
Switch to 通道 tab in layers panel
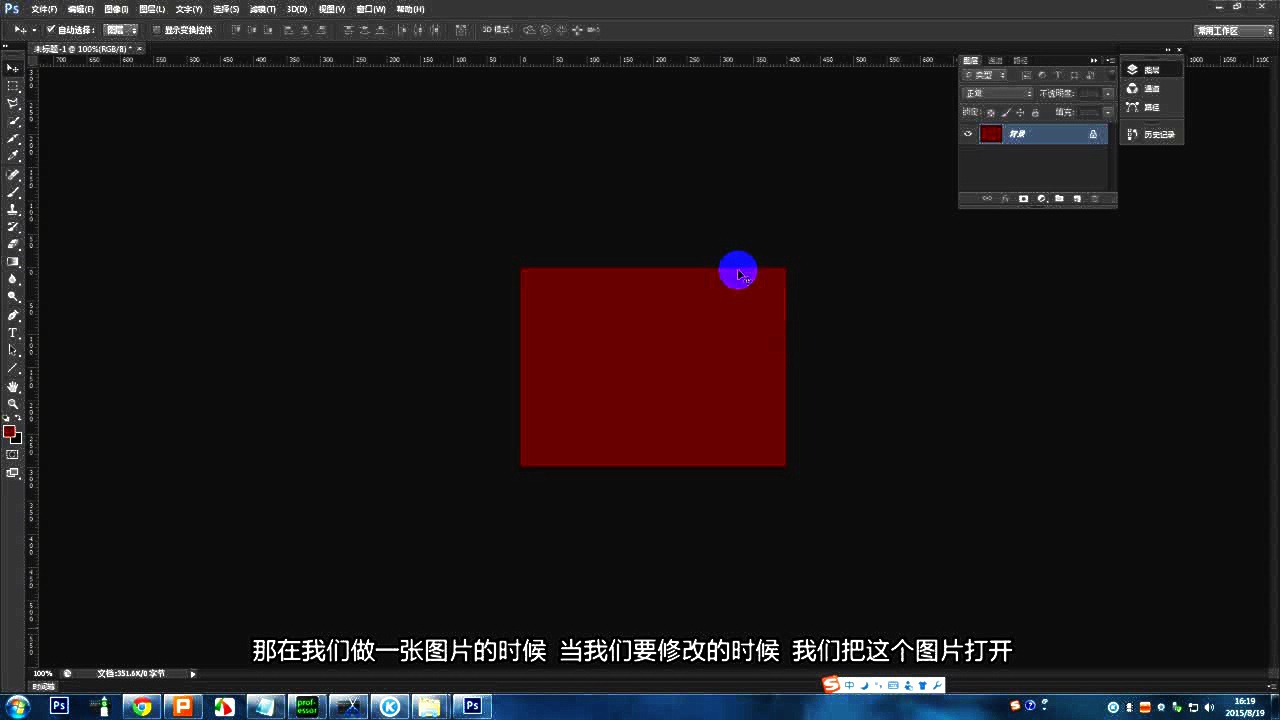click(x=996, y=60)
